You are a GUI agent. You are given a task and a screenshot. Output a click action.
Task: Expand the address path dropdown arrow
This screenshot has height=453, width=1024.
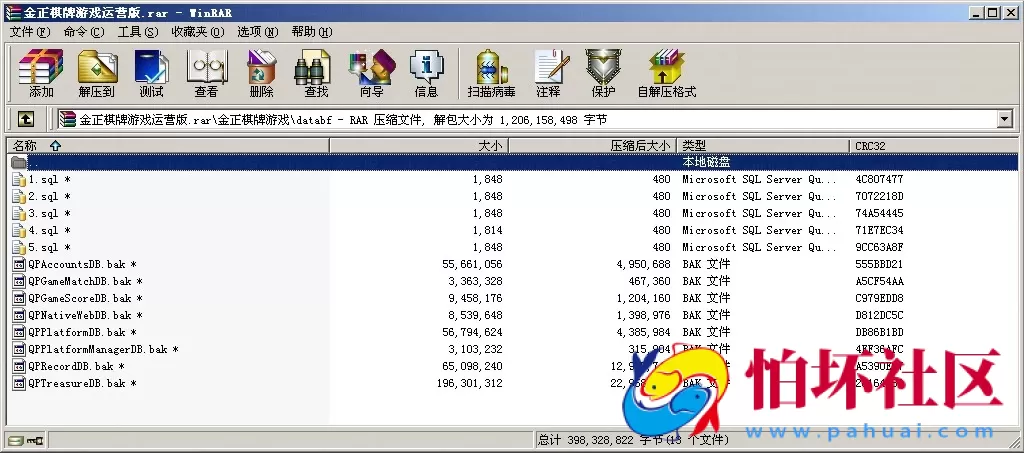click(1004, 119)
